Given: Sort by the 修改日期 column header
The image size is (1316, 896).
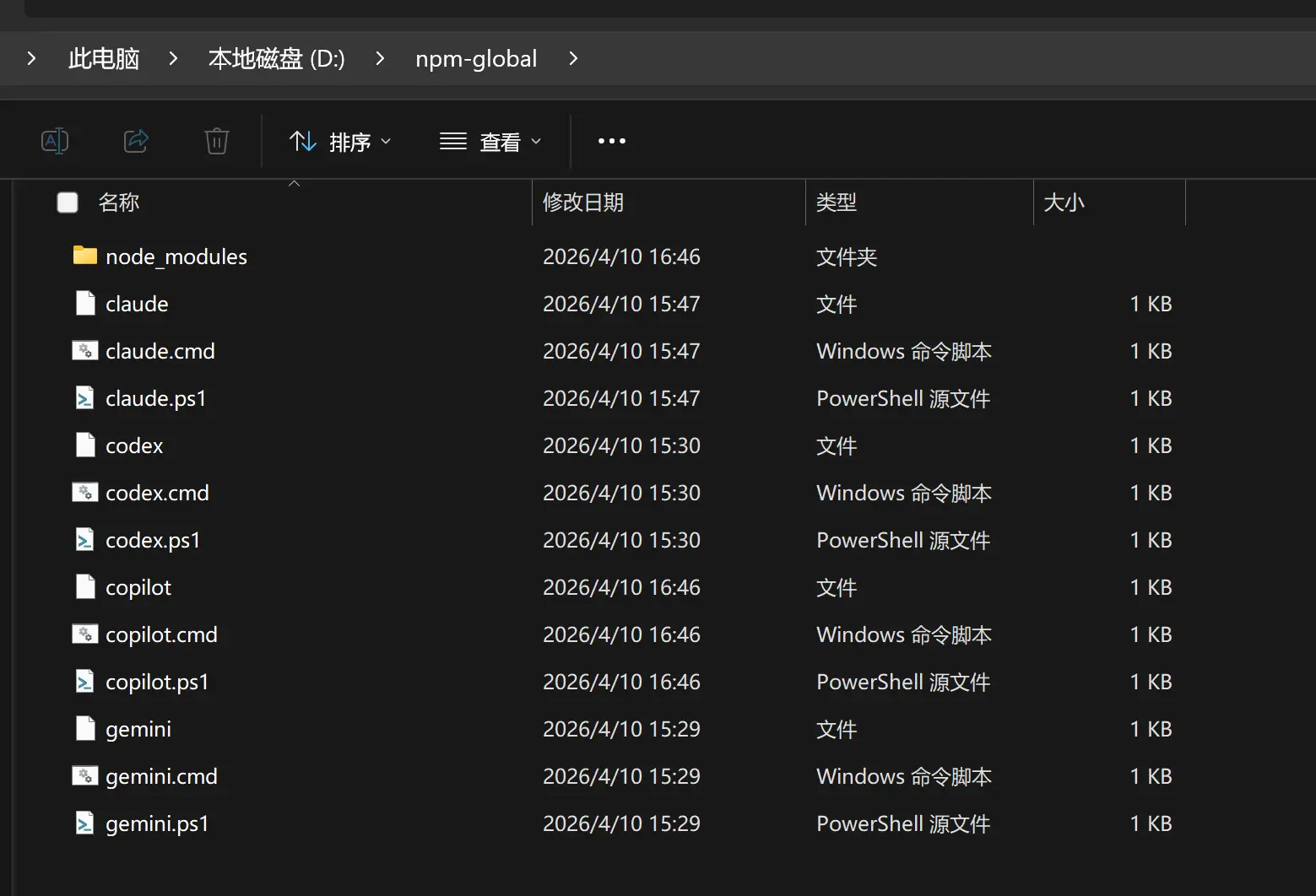Looking at the screenshot, I should (x=583, y=202).
